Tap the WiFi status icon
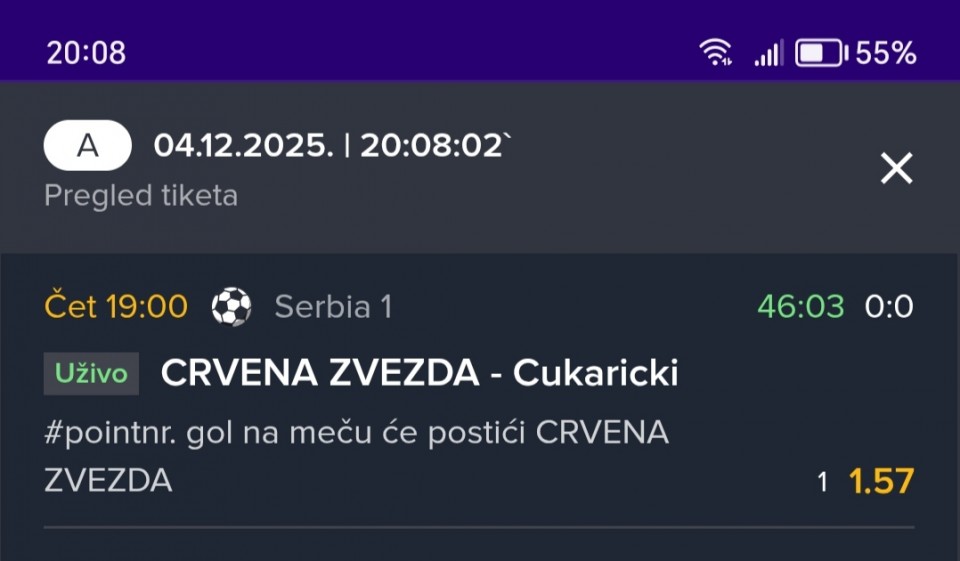The height and width of the screenshot is (561, 960). coord(716,53)
